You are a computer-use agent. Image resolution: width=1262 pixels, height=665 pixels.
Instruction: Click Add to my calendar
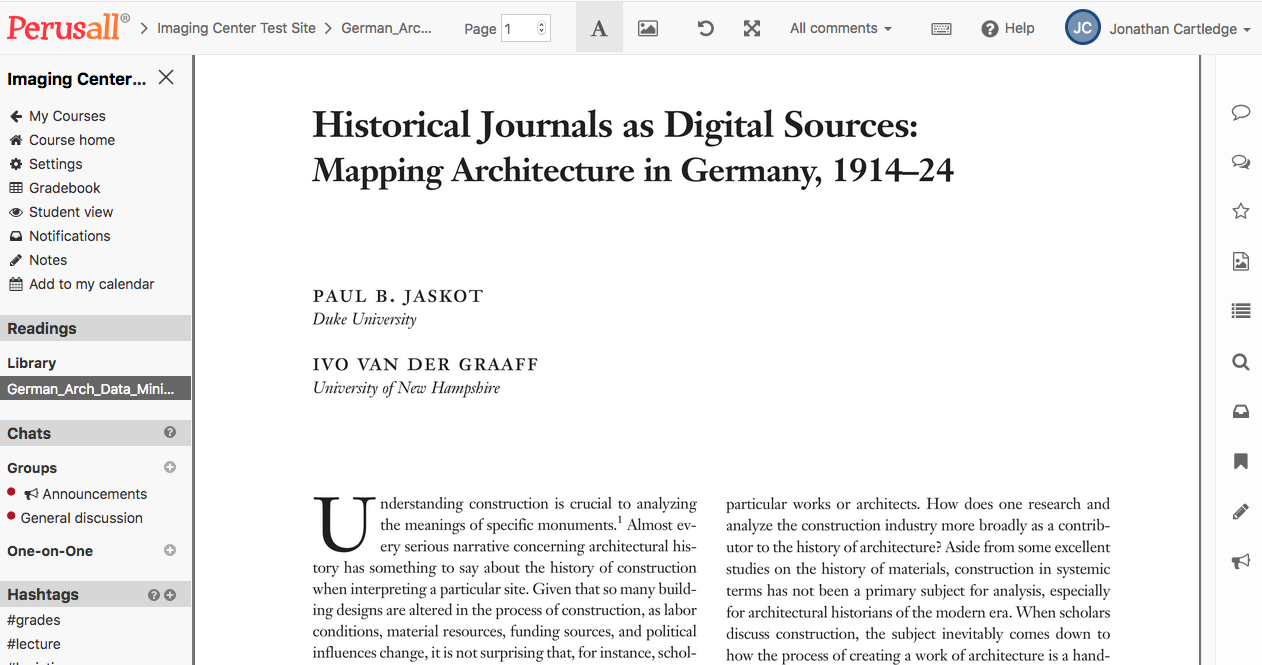tap(82, 284)
